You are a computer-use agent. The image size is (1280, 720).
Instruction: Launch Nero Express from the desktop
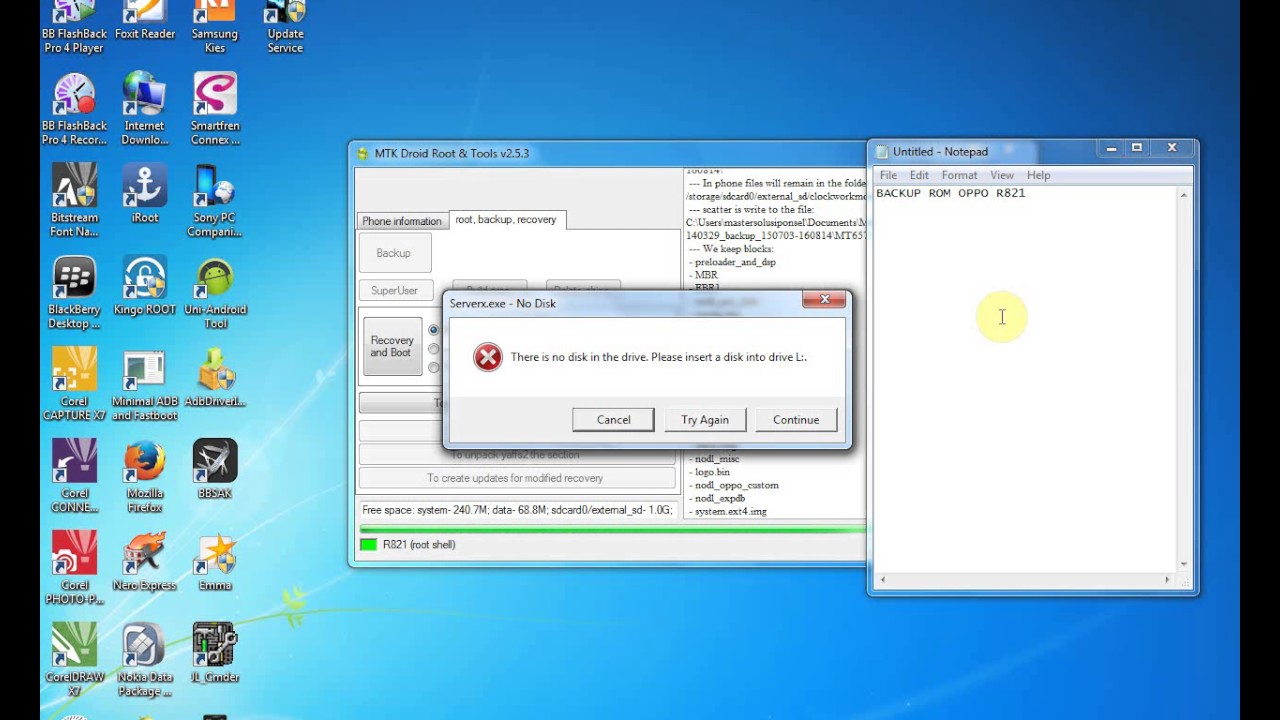point(144,563)
